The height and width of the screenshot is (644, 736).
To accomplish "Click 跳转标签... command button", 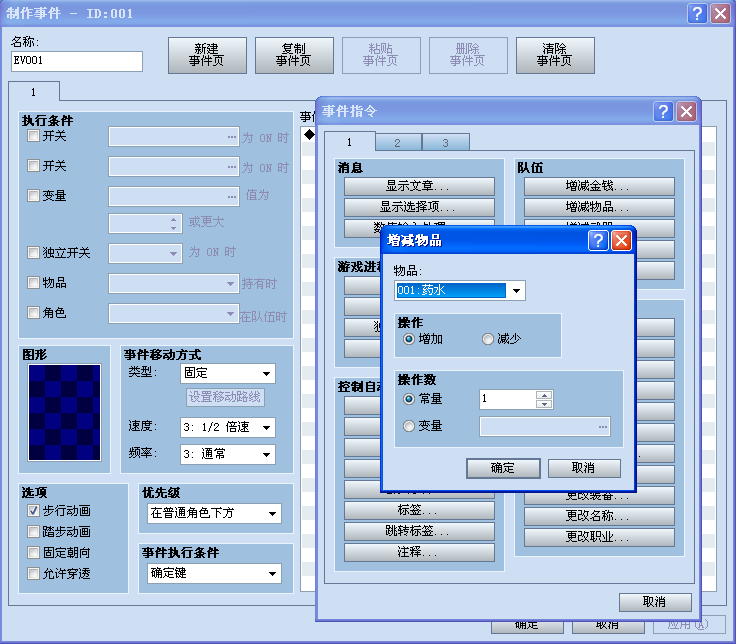I will tap(419, 531).
